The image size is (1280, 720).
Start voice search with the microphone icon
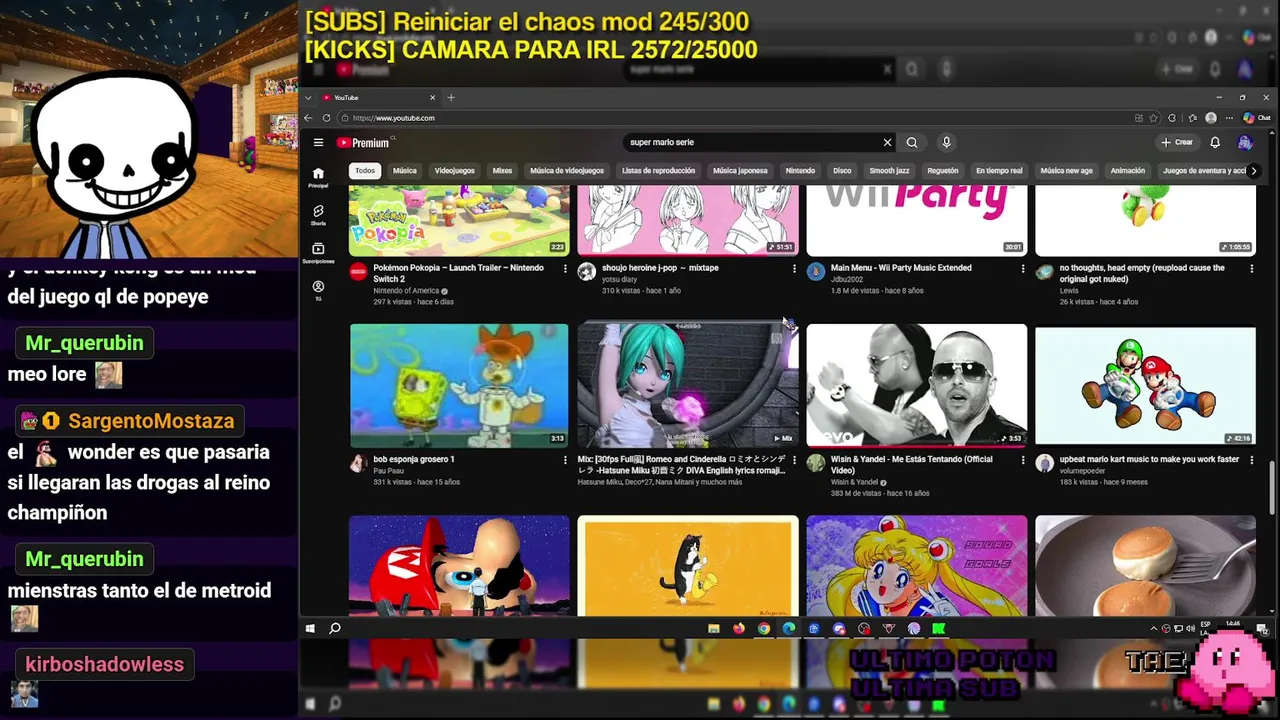[946, 142]
